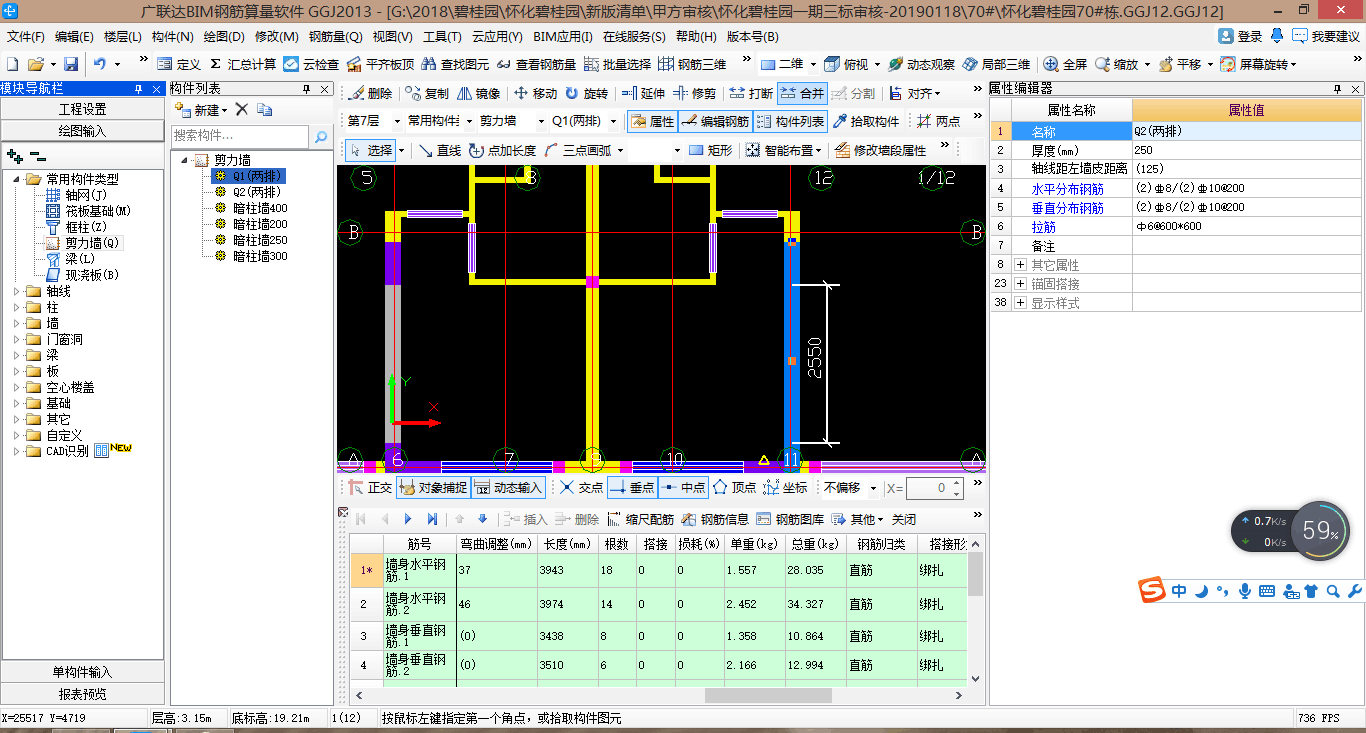
Task: Click the 汇总计算 toolbar button
Action: [243, 64]
